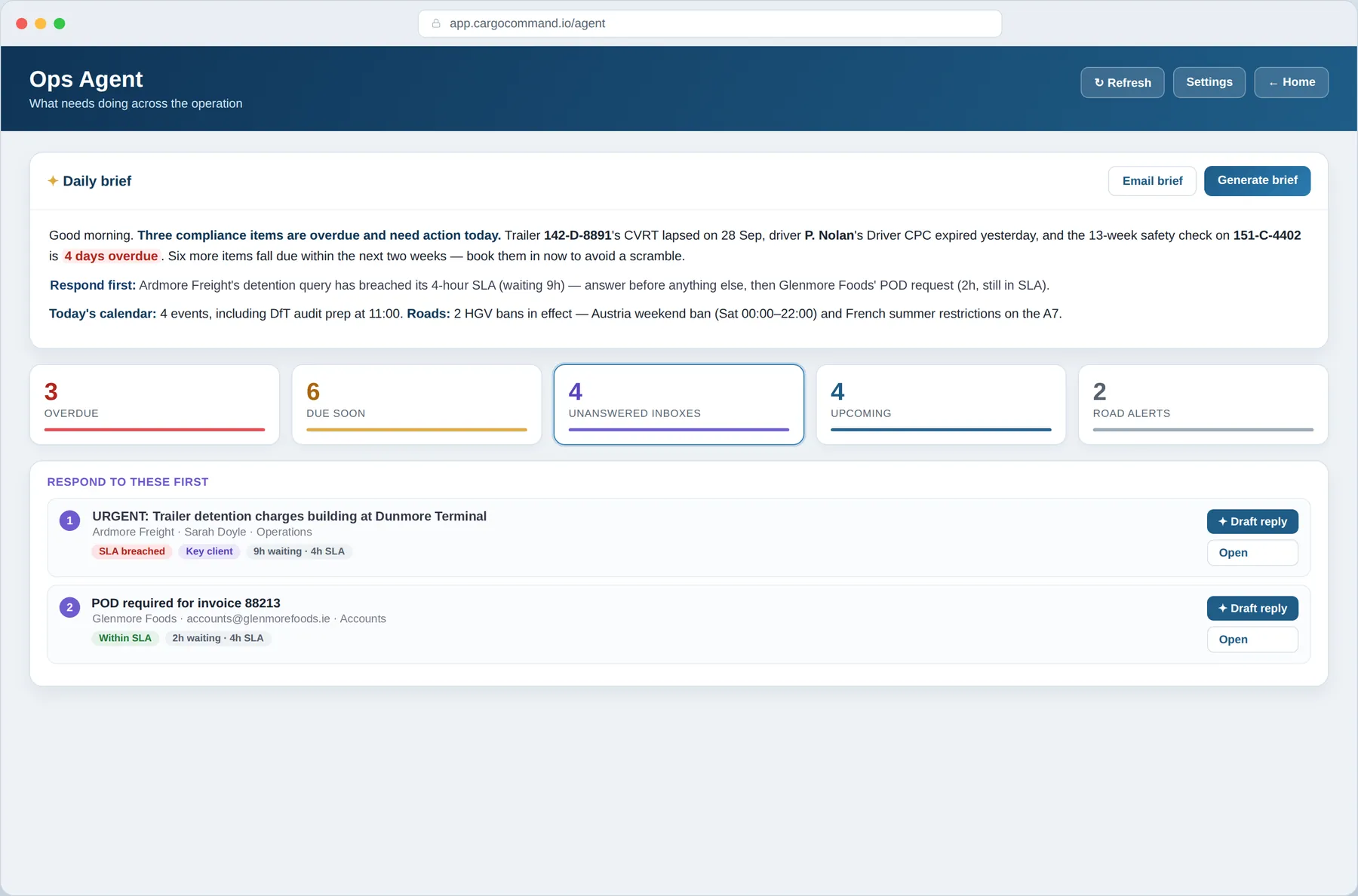Select the Unanswered Inboxes card
Image resolution: width=1358 pixels, height=896 pixels.
tap(679, 404)
